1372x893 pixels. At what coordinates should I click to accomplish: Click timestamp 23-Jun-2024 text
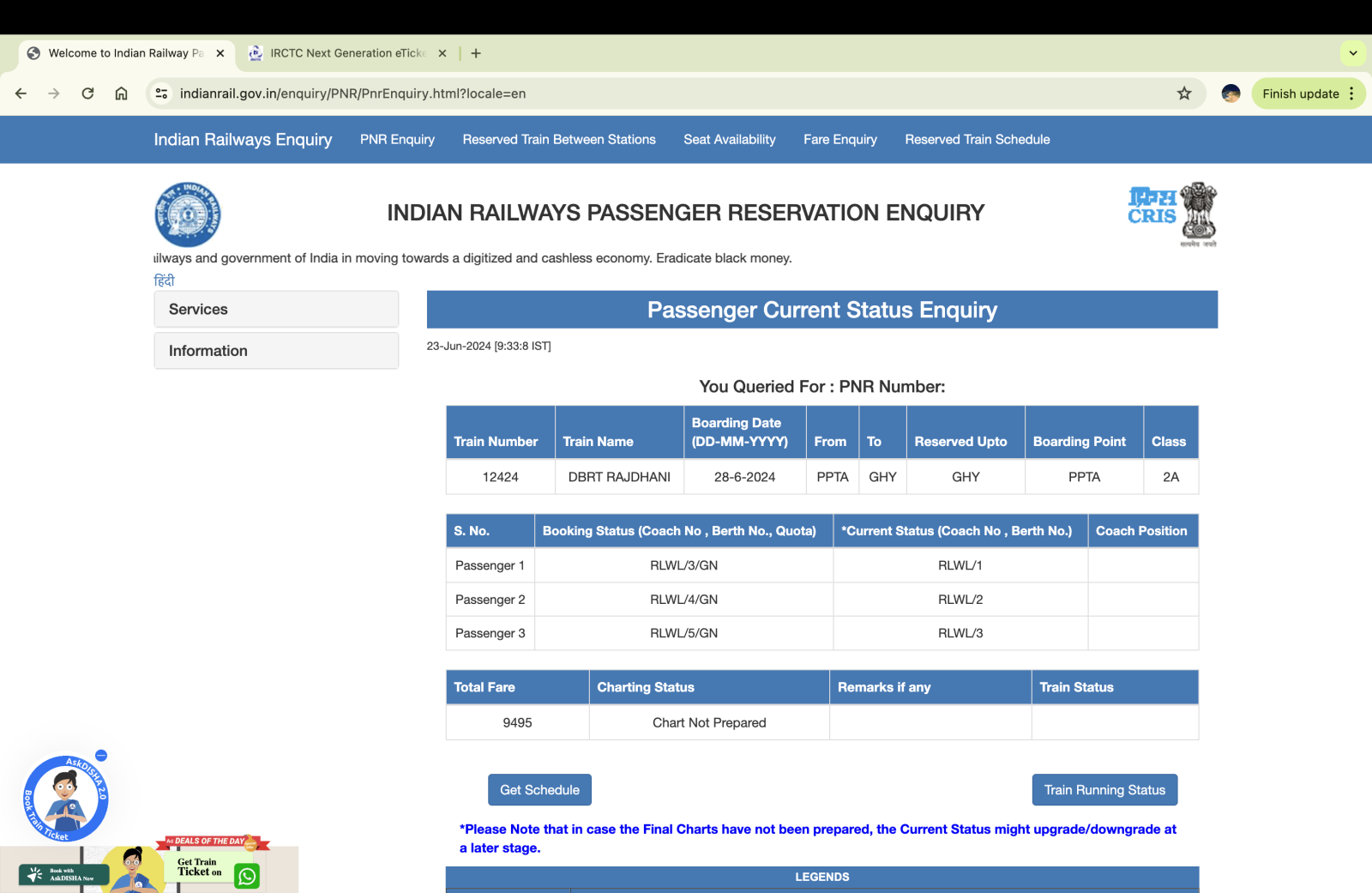[x=489, y=347]
